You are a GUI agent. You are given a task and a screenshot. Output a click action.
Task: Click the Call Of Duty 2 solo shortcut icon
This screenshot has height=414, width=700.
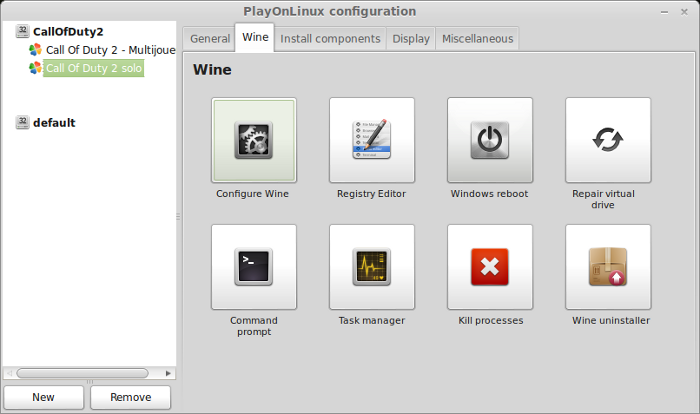coord(35,68)
